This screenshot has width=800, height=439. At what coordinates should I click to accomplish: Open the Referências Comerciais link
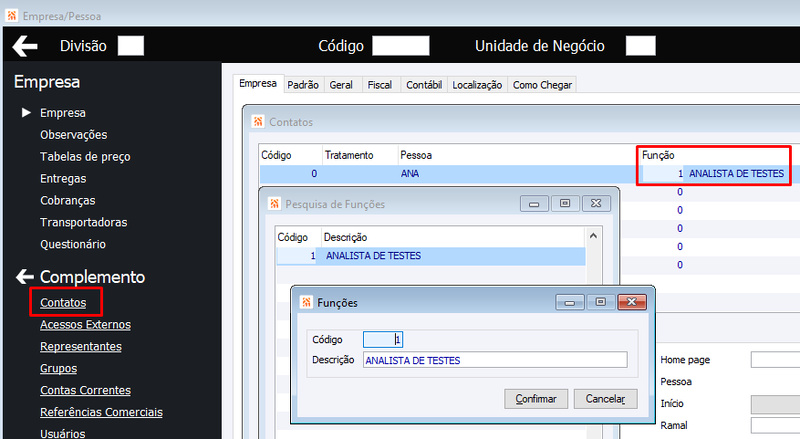[101, 412]
